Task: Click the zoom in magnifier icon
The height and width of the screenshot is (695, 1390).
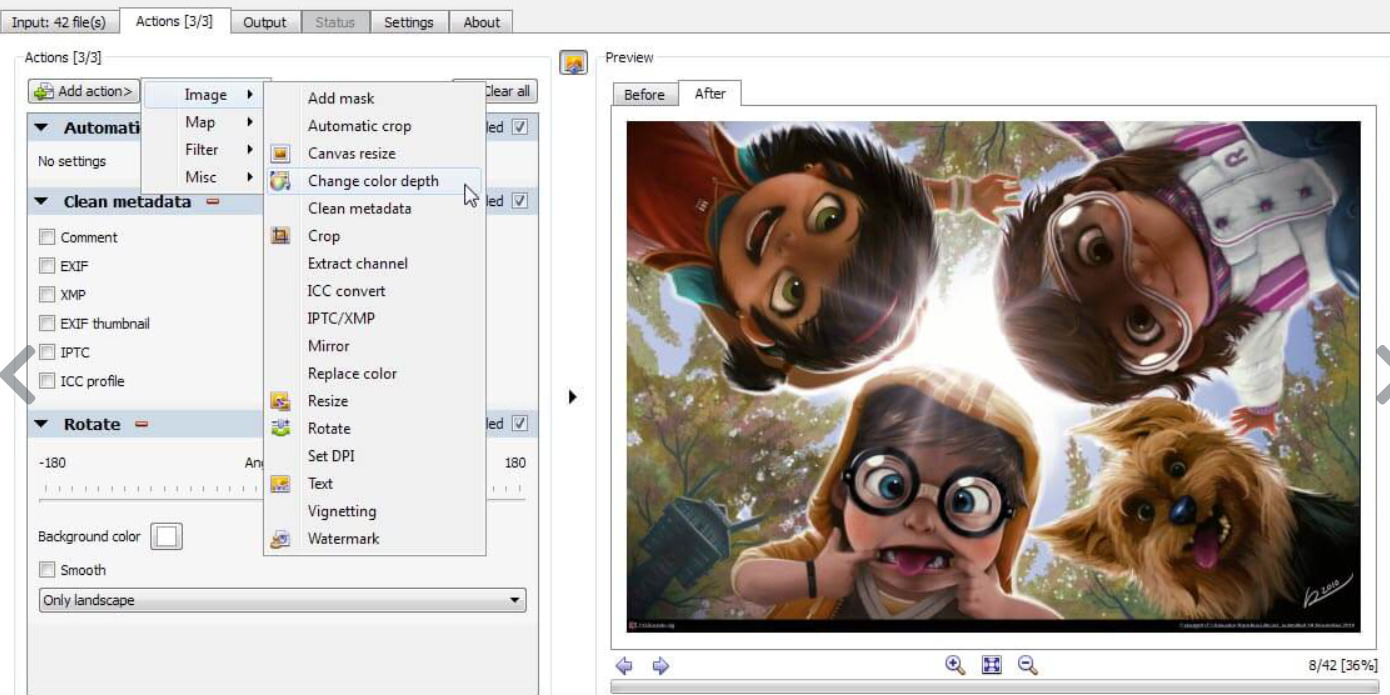Action: pos(955,665)
